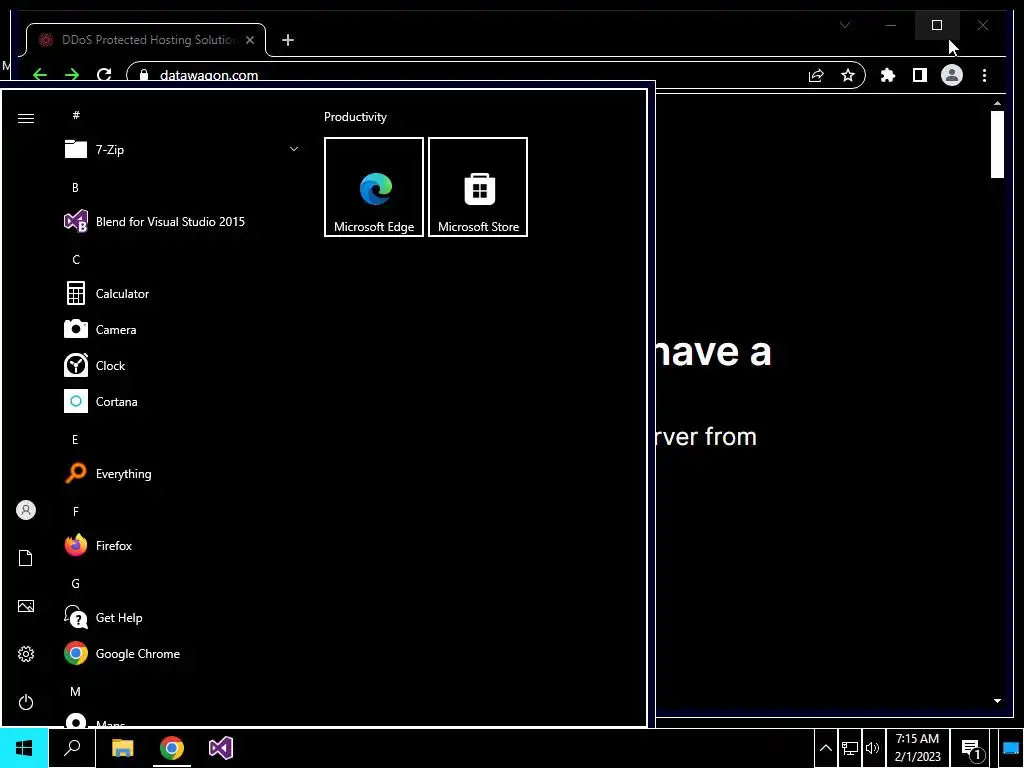1024x768 pixels.
Task: Close the DDoS Protected Hosting tab
Action: click(x=249, y=40)
